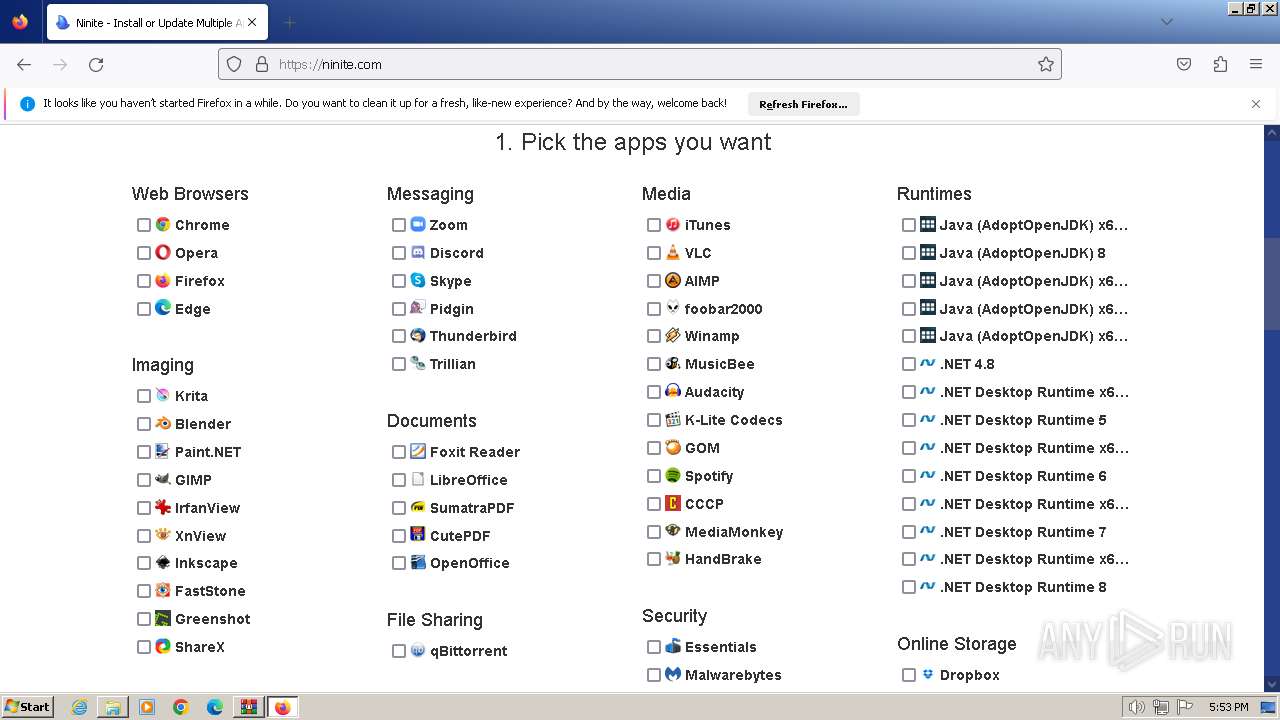1280x720 pixels.
Task: Check the K-Lite Codecs checkbox
Action: pos(654,420)
